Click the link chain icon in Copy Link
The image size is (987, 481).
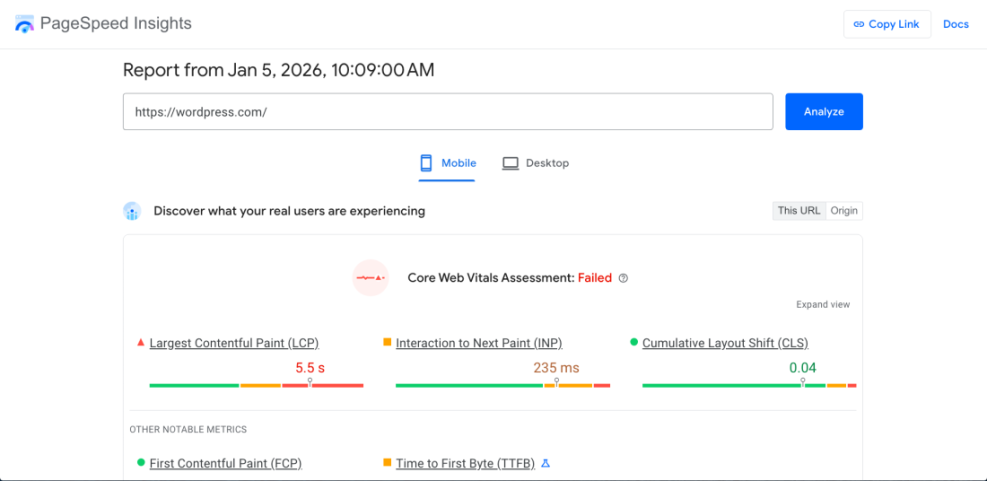point(859,25)
